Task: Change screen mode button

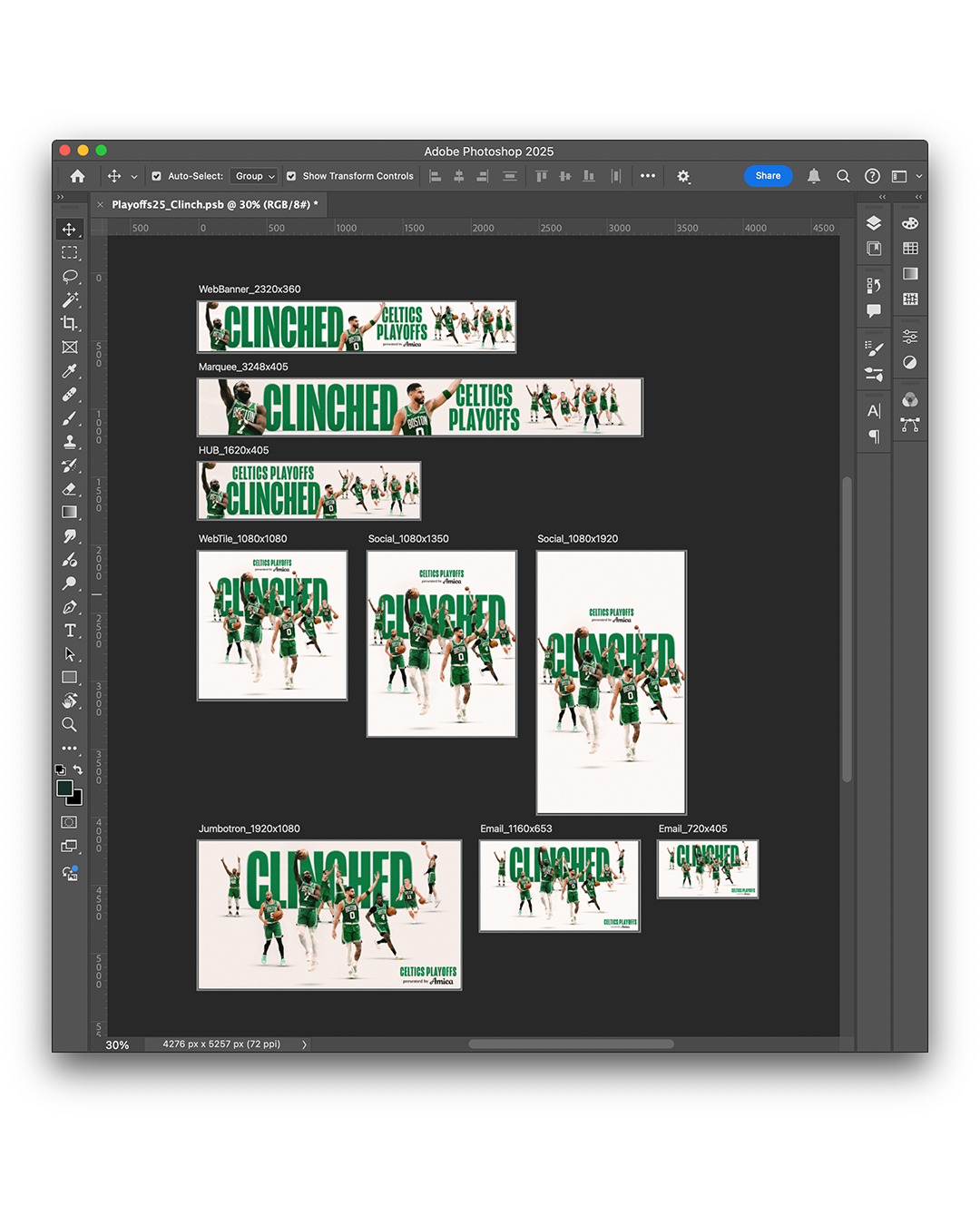Action: pyautogui.click(x=69, y=847)
